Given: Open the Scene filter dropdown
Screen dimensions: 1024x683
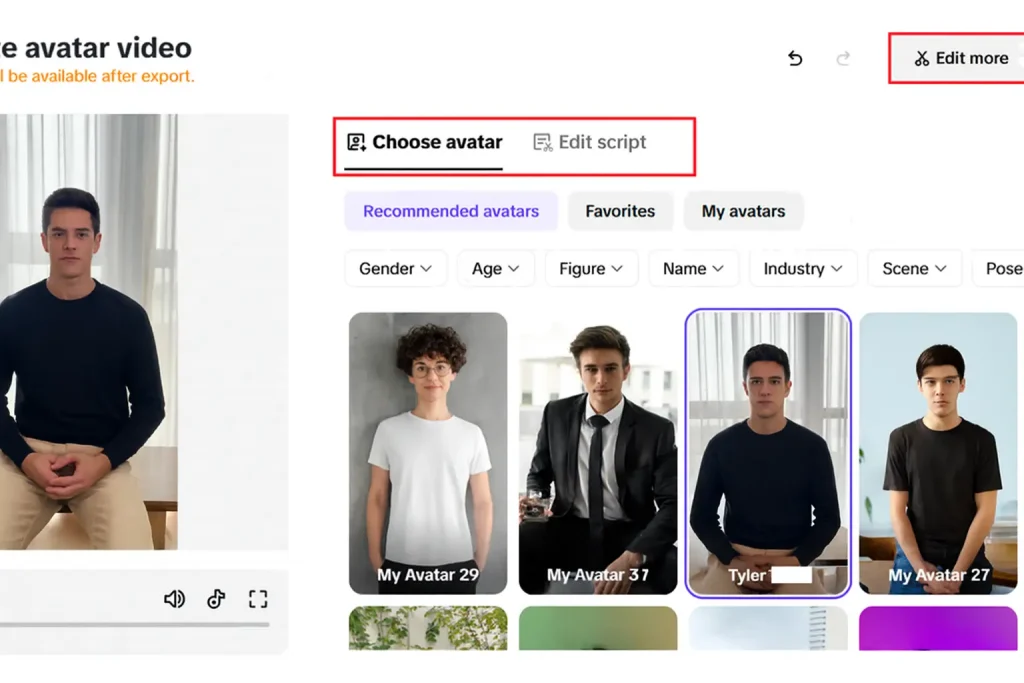Looking at the screenshot, I should coord(914,268).
